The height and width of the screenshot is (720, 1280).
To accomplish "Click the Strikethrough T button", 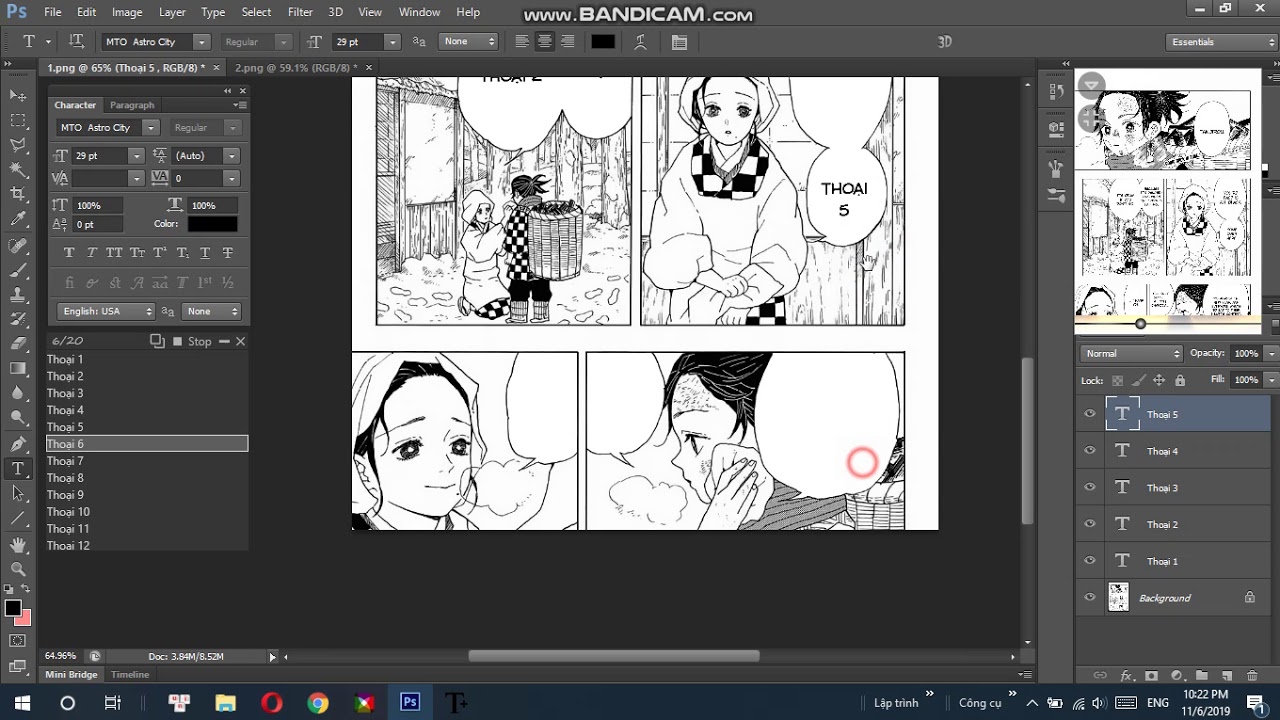I will [228, 253].
